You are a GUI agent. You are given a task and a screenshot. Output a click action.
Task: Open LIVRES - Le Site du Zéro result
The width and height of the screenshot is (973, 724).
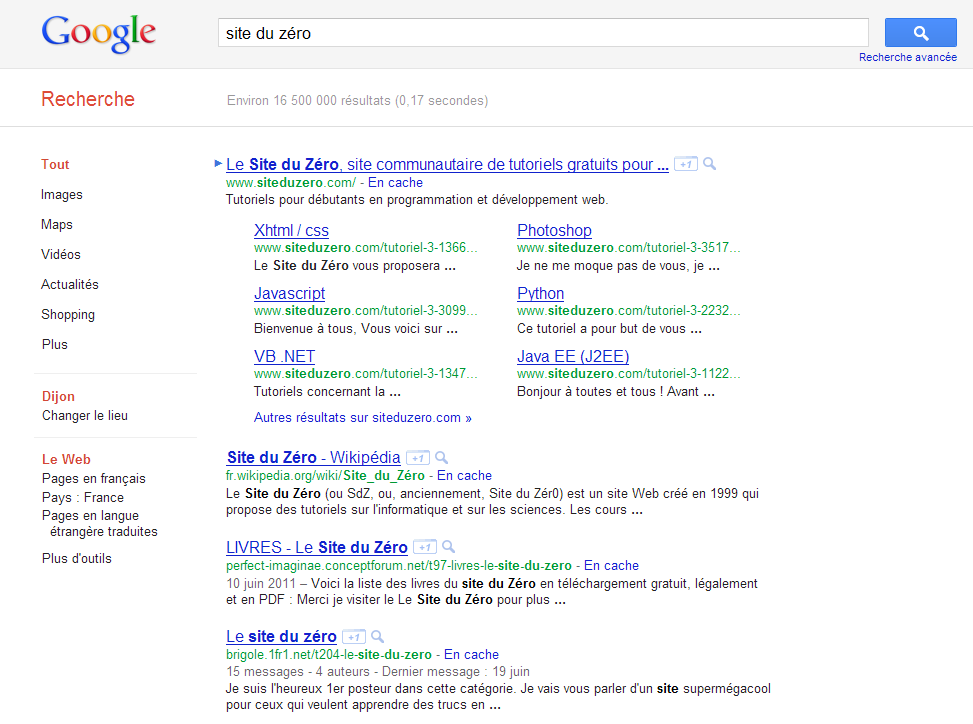point(316,547)
